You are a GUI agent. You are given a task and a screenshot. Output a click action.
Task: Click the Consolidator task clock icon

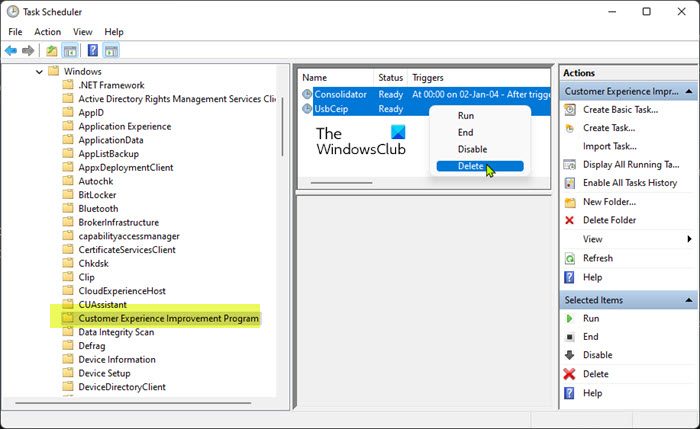(307, 94)
